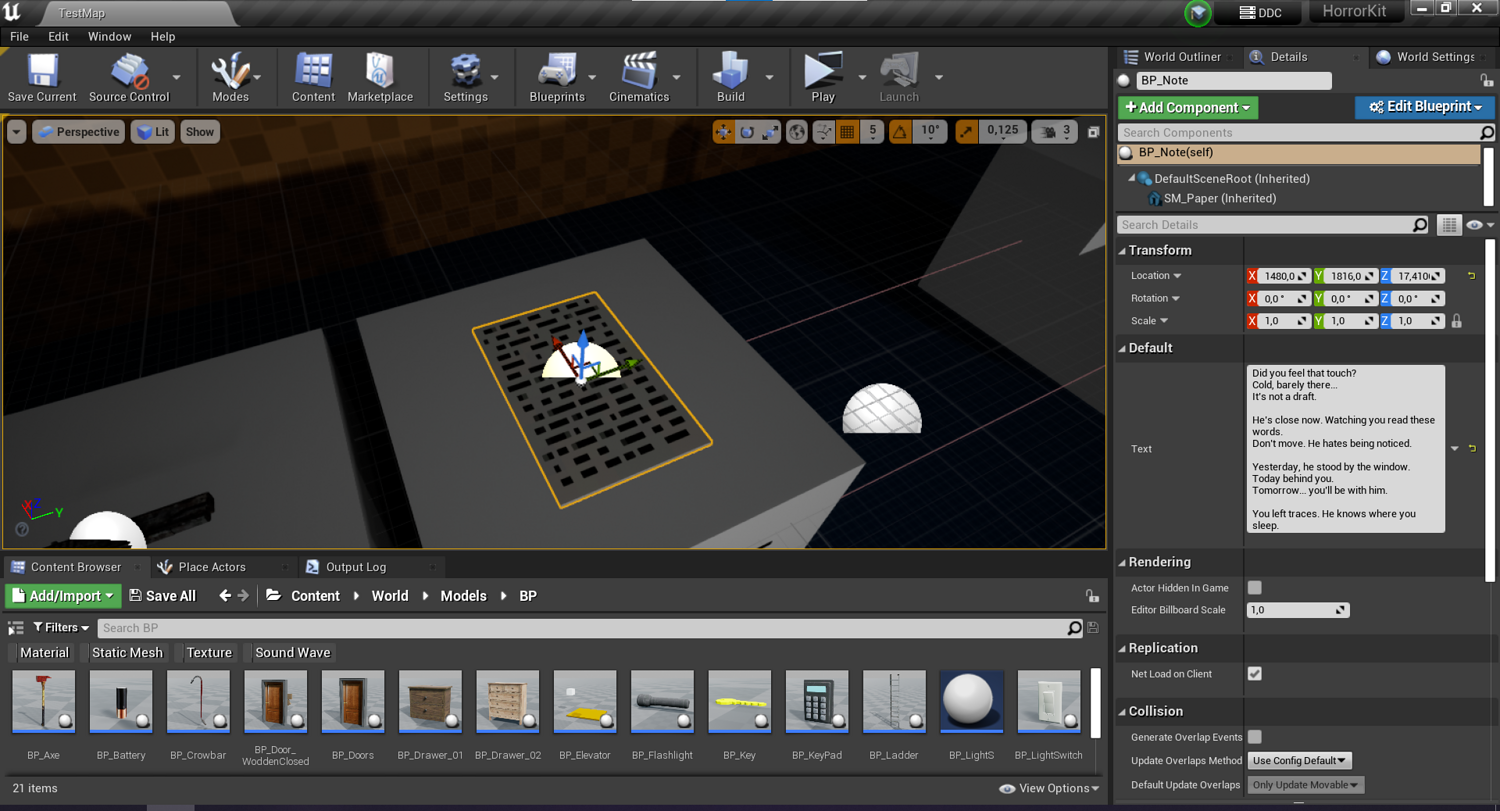Click the Lit view mode button
The width and height of the screenshot is (1500, 811).
pos(152,132)
